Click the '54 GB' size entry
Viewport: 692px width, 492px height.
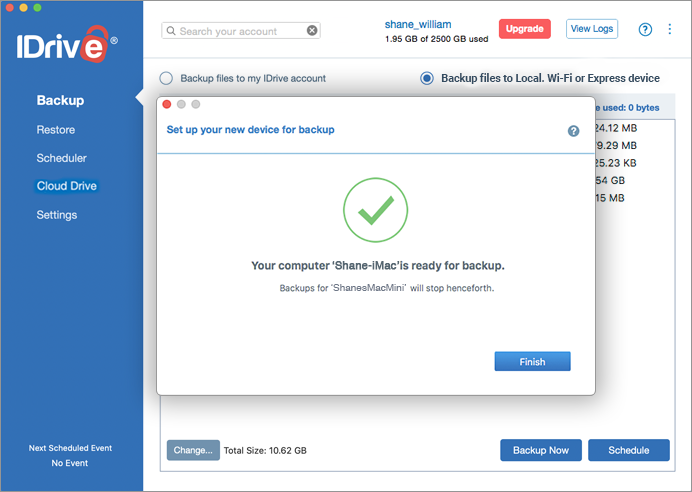(x=610, y=180)
